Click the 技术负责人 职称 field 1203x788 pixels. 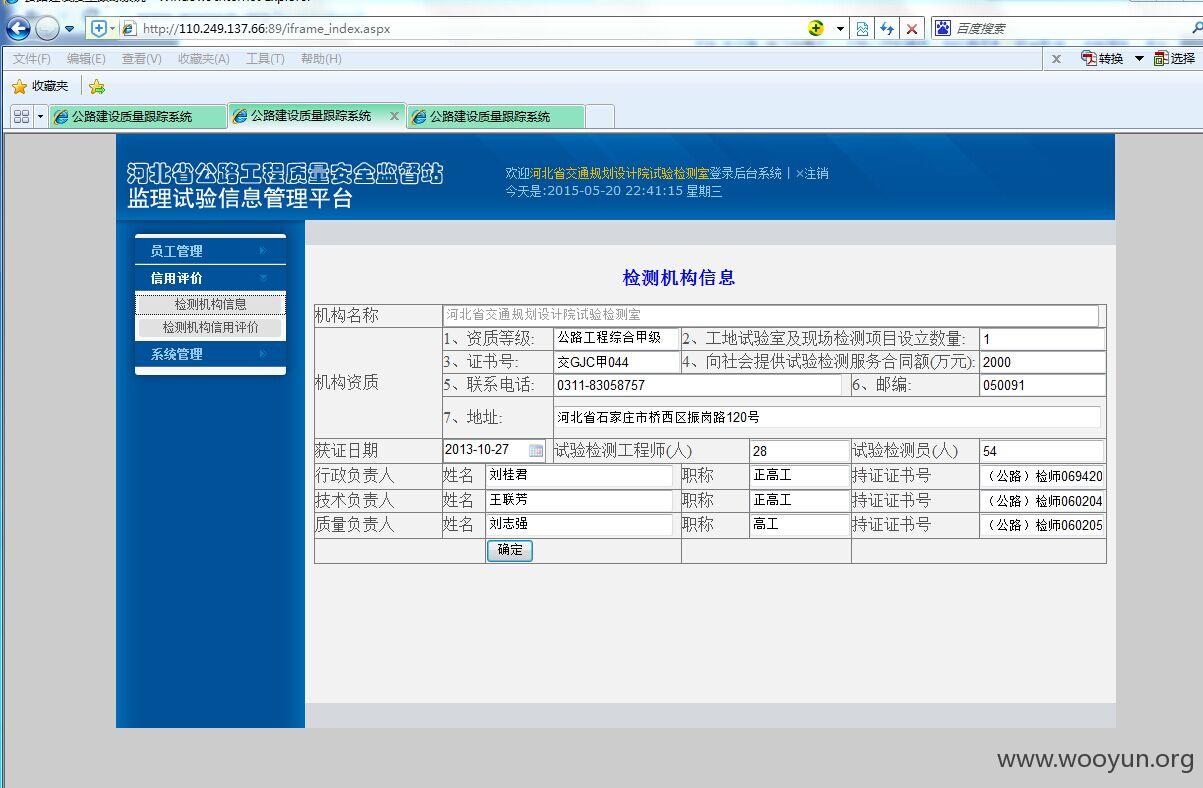(799, 500)
